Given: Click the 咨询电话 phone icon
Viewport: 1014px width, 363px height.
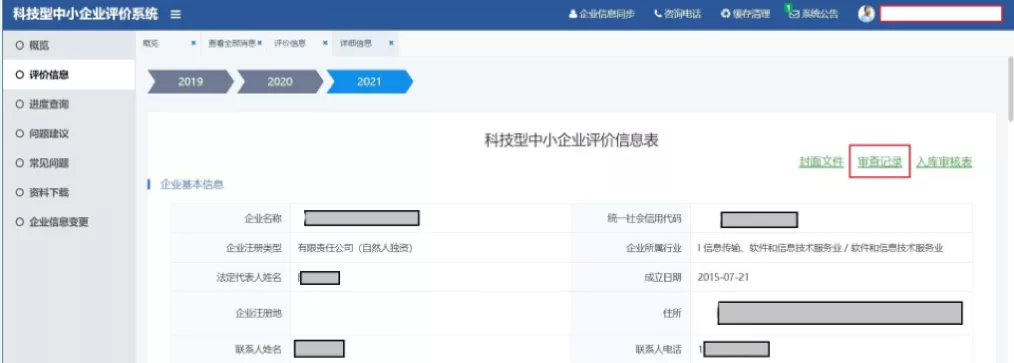Looking at the screenshot, I should tap(658, 14).
